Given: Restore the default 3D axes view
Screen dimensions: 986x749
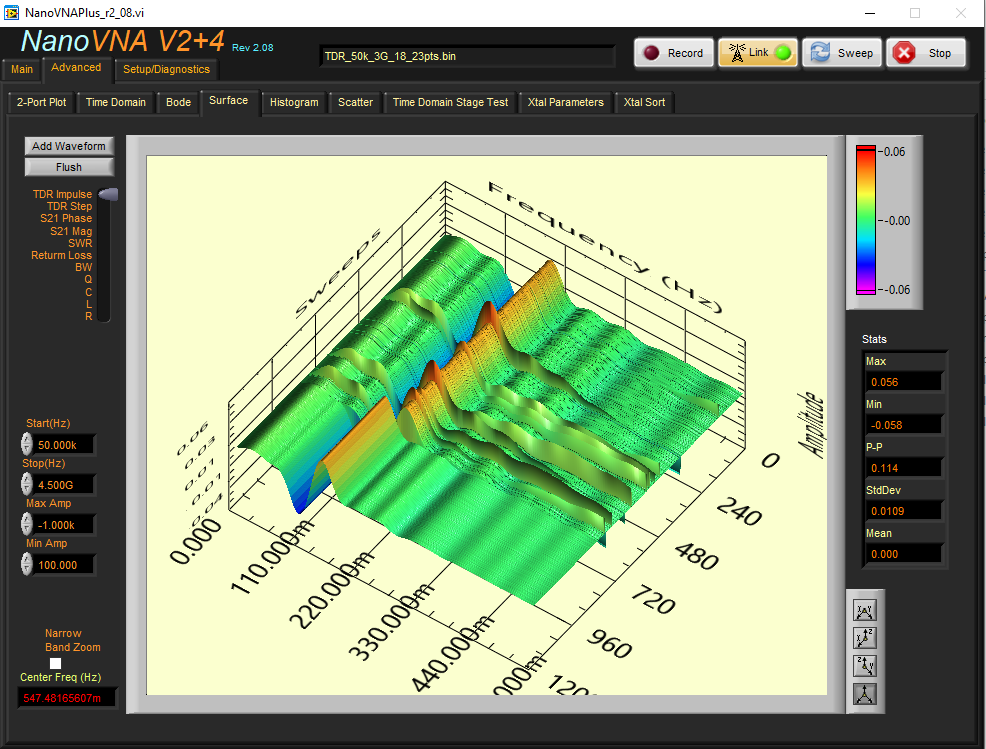Looking at the screenshot, I should (865, 694).
